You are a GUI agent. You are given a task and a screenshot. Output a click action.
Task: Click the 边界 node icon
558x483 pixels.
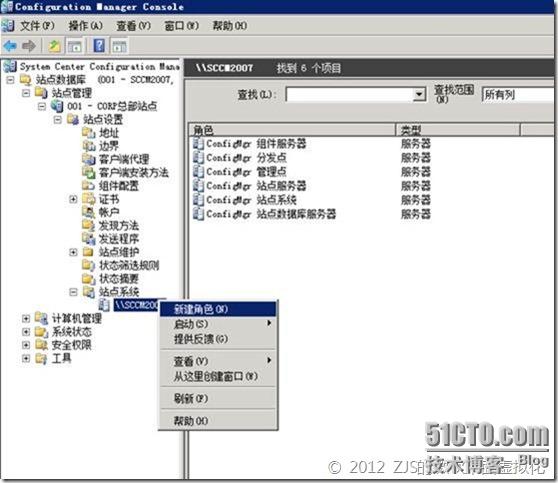pyautogui.click(x=89, y=146)
